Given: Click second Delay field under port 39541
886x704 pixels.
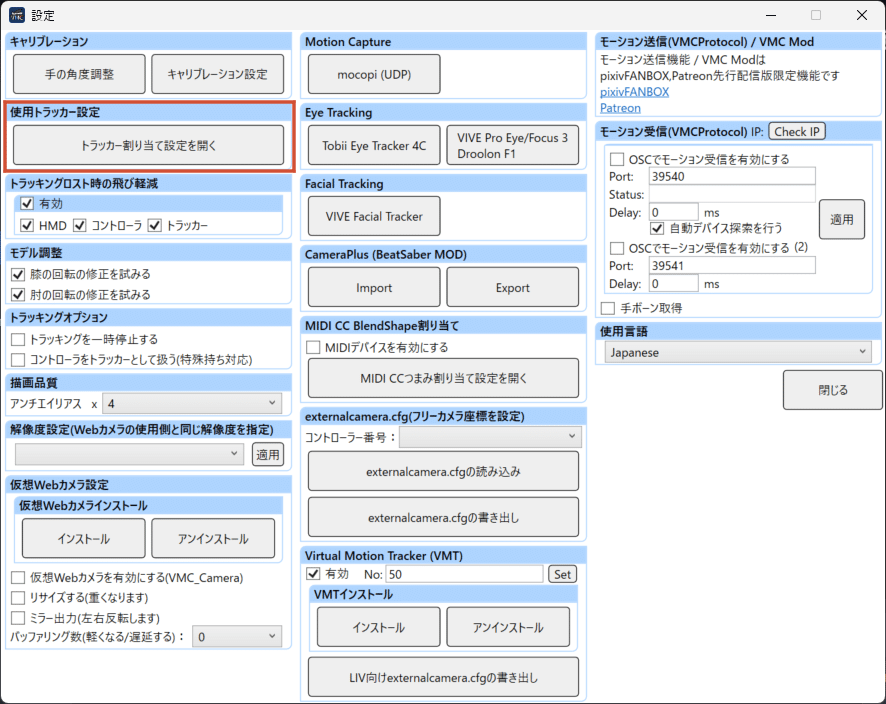Looking at the screenshot, I should point(673,283).
